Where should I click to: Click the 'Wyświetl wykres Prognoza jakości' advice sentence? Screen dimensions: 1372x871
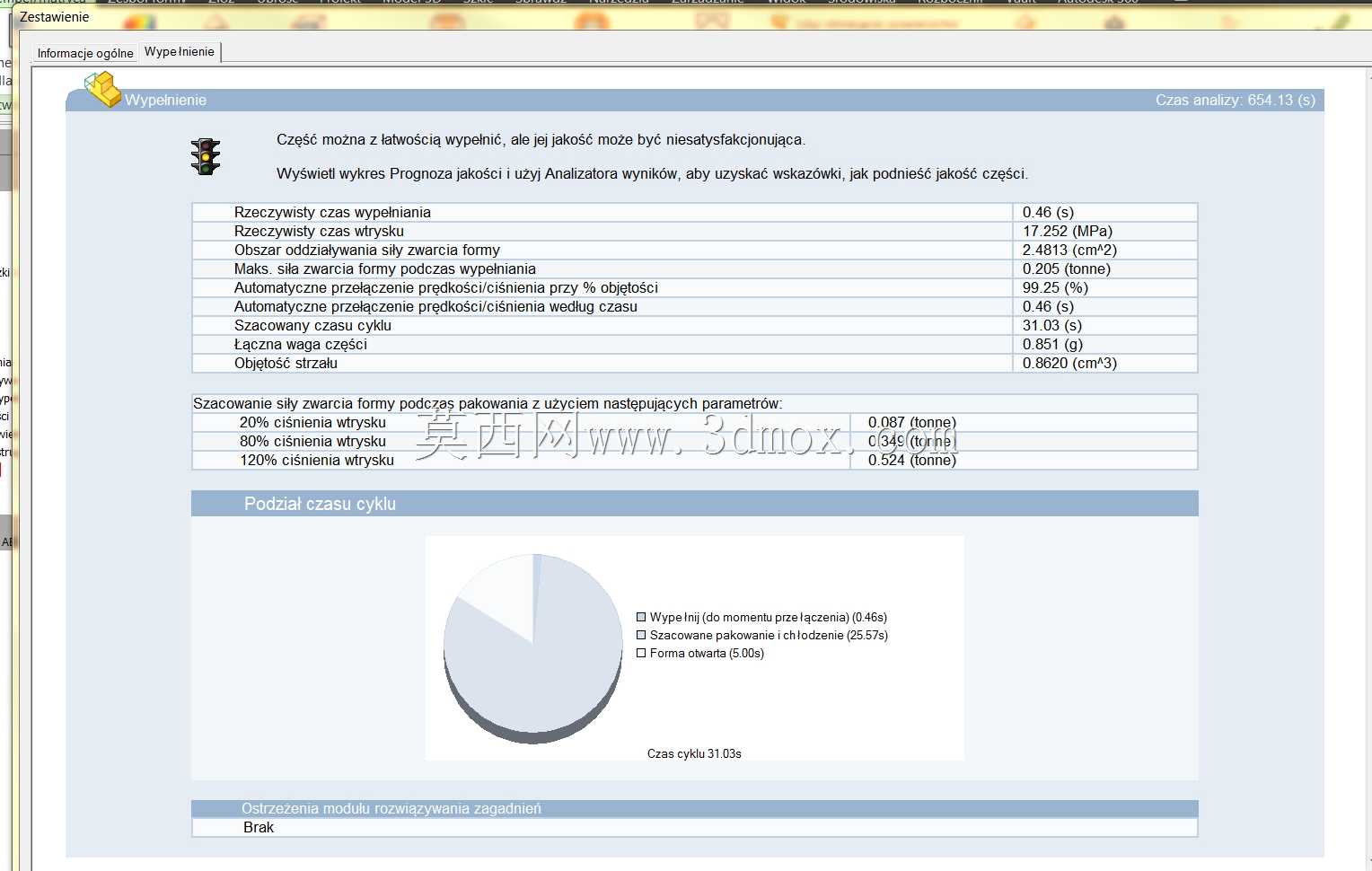(x=652, y=173)
